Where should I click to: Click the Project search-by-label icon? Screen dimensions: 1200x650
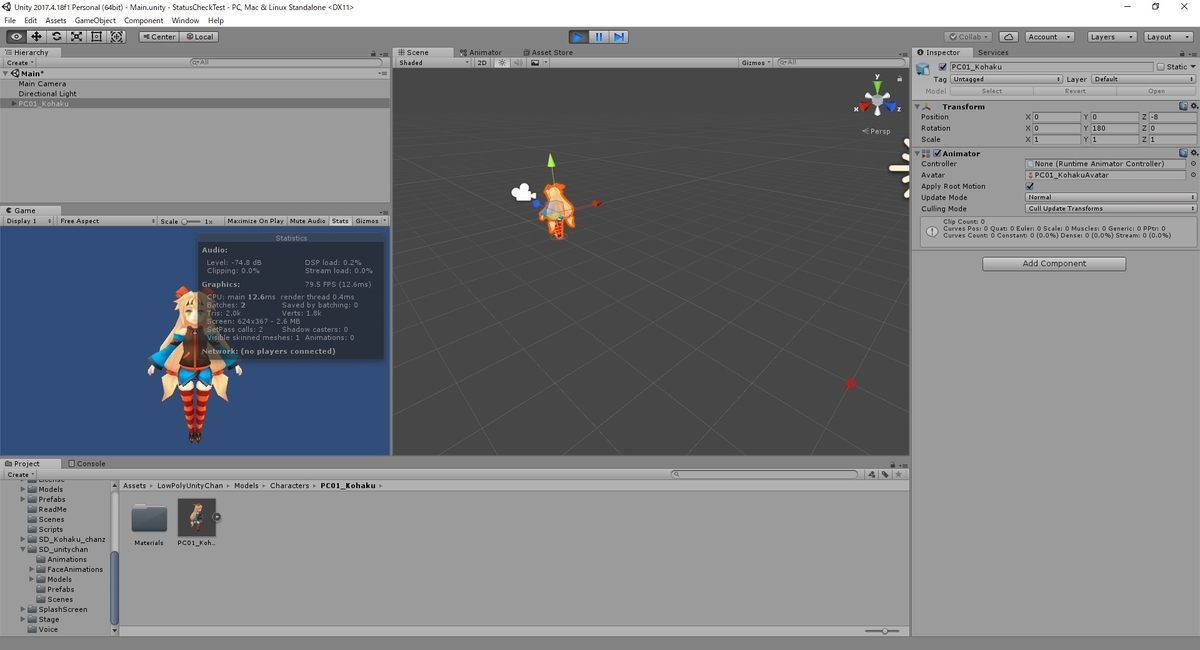885,475
